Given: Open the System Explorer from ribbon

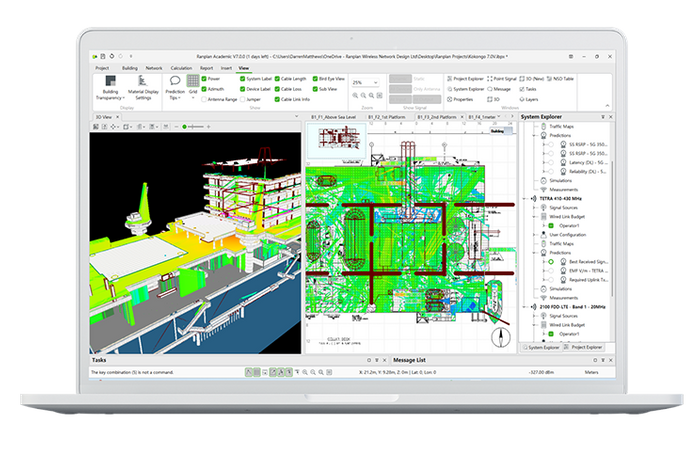Looking at the screenshot, I should point(466,89).
